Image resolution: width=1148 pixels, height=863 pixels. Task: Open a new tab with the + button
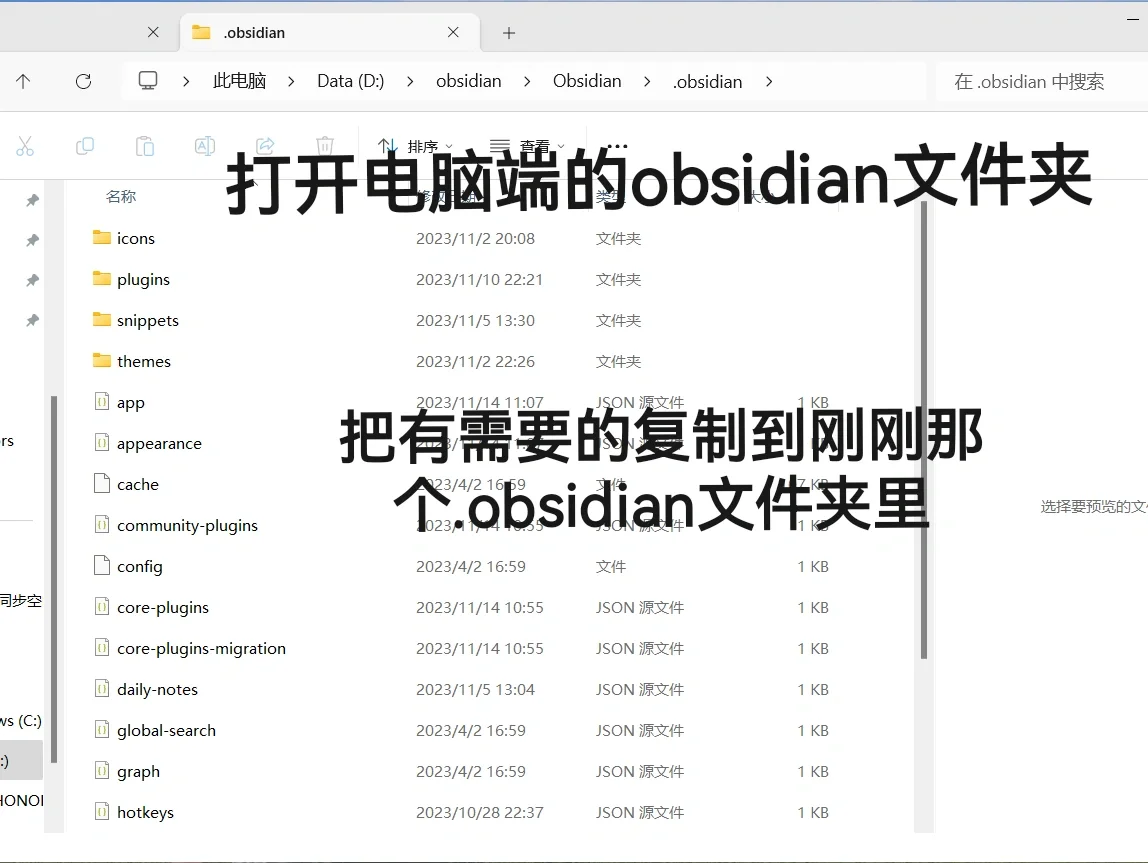click(x=508, y=33)
